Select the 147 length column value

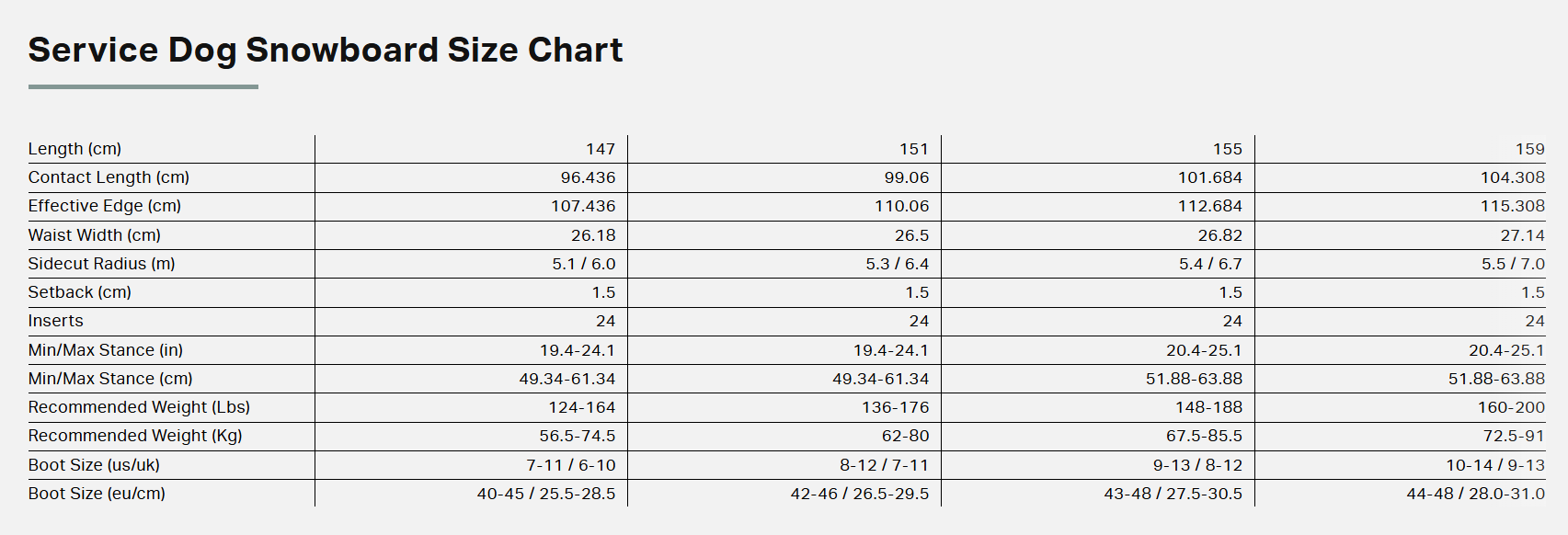tap(601, 149)
